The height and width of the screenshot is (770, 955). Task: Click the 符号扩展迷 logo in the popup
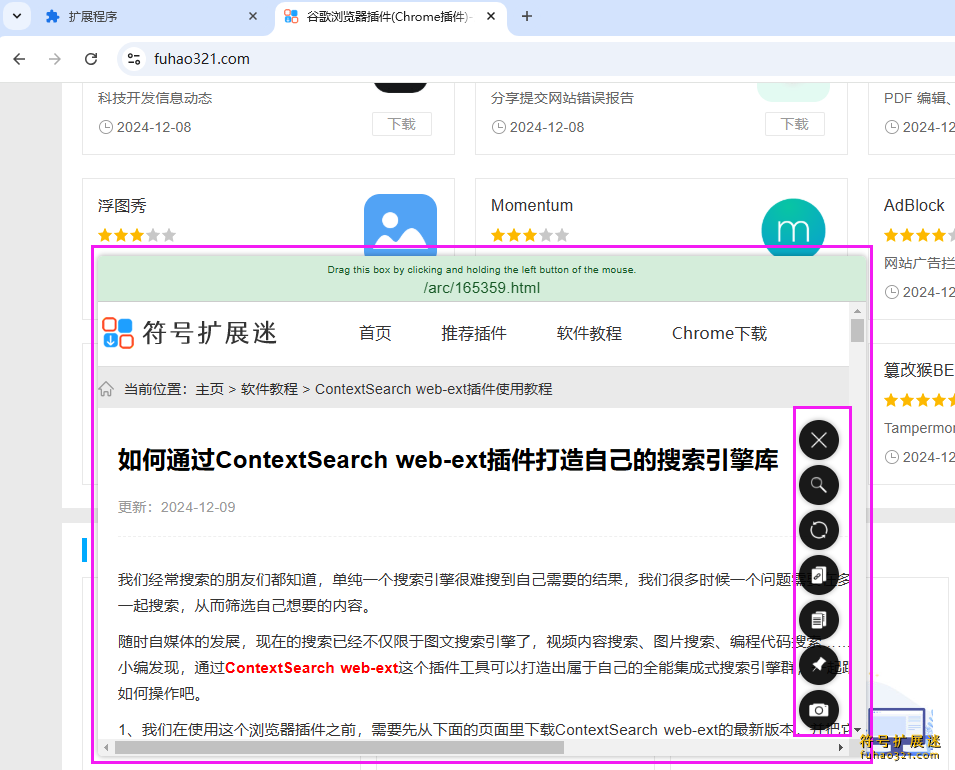tap(190, 333)
